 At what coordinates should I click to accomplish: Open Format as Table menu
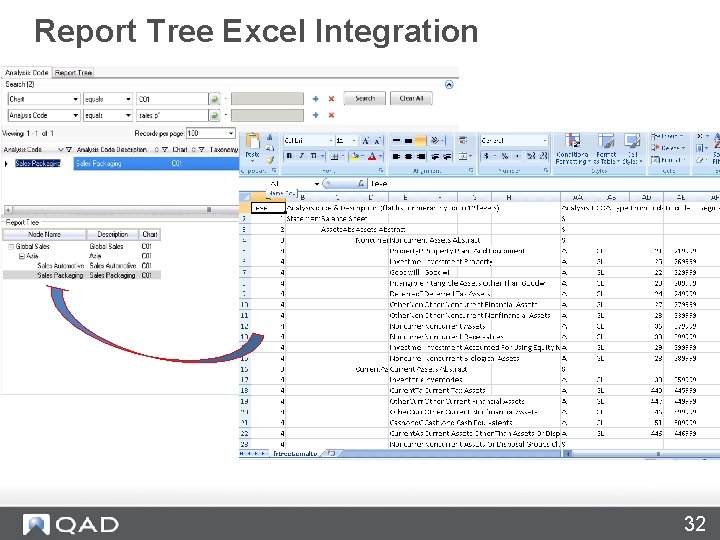point(606,149)
